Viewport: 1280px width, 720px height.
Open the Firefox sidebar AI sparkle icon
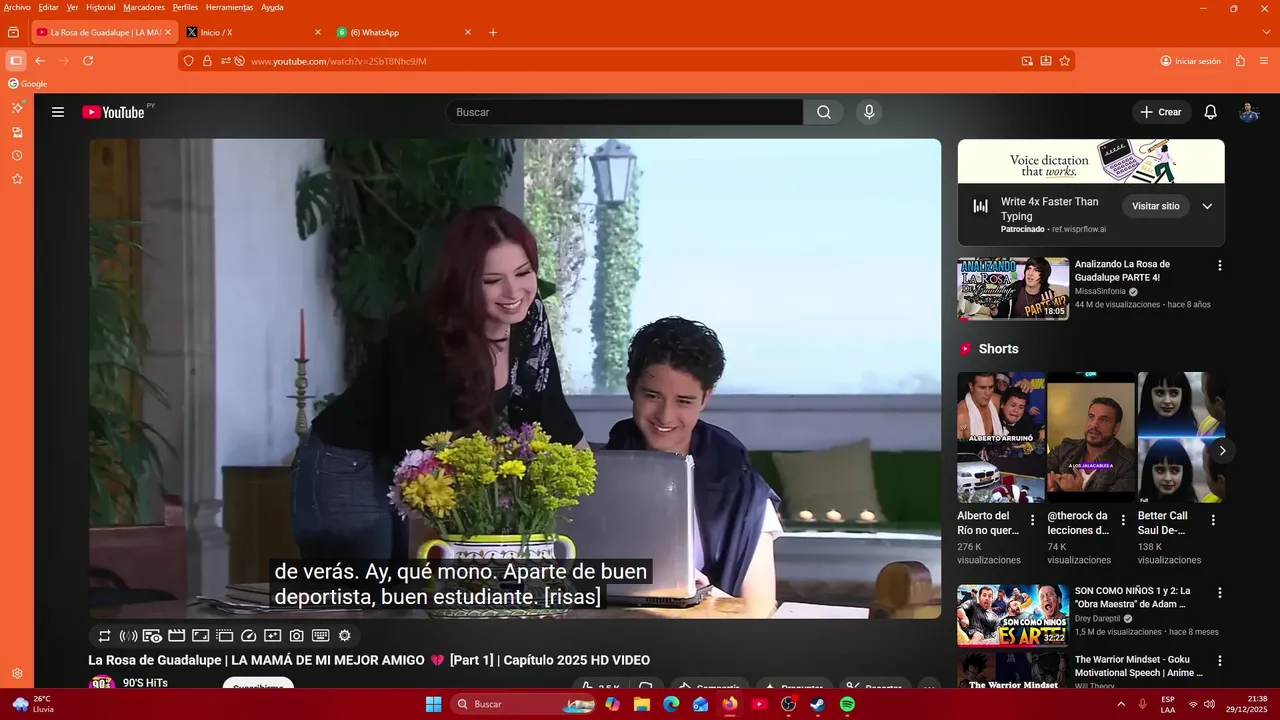tap(17, 107)
